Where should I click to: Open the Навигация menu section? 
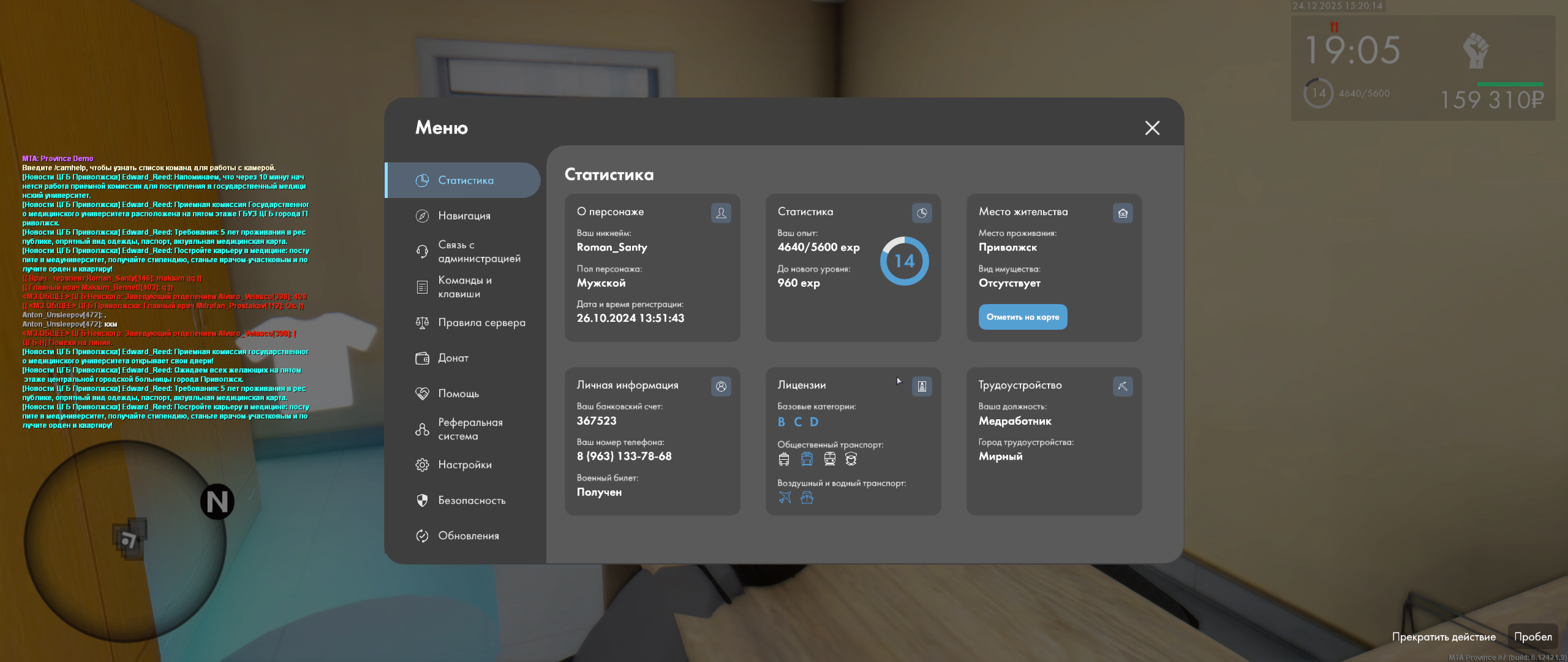(x=464, y=216)
